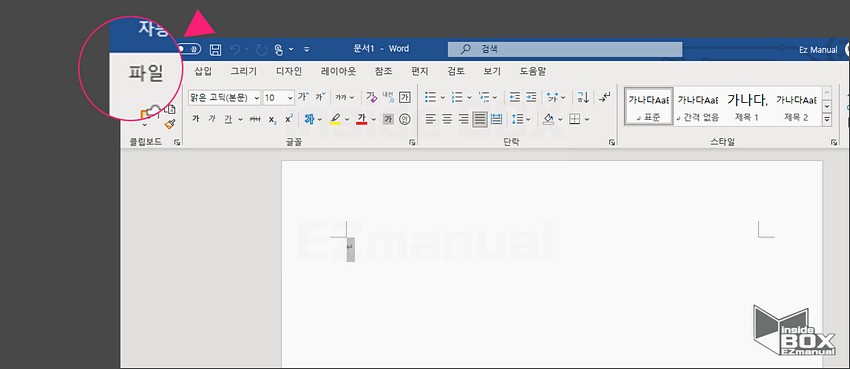This screenshot has height=369, width=850.
Task: Toggle bold 가 formatting
Action: [x=196, y=119]
